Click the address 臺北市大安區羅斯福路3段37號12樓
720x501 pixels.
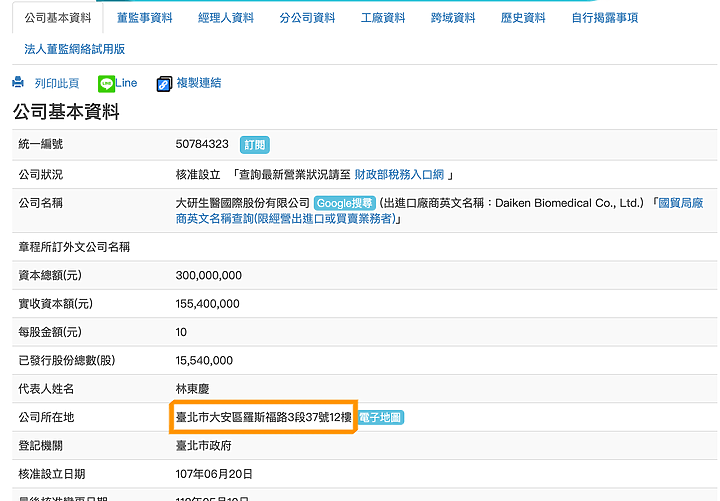(x=264, y=417)
